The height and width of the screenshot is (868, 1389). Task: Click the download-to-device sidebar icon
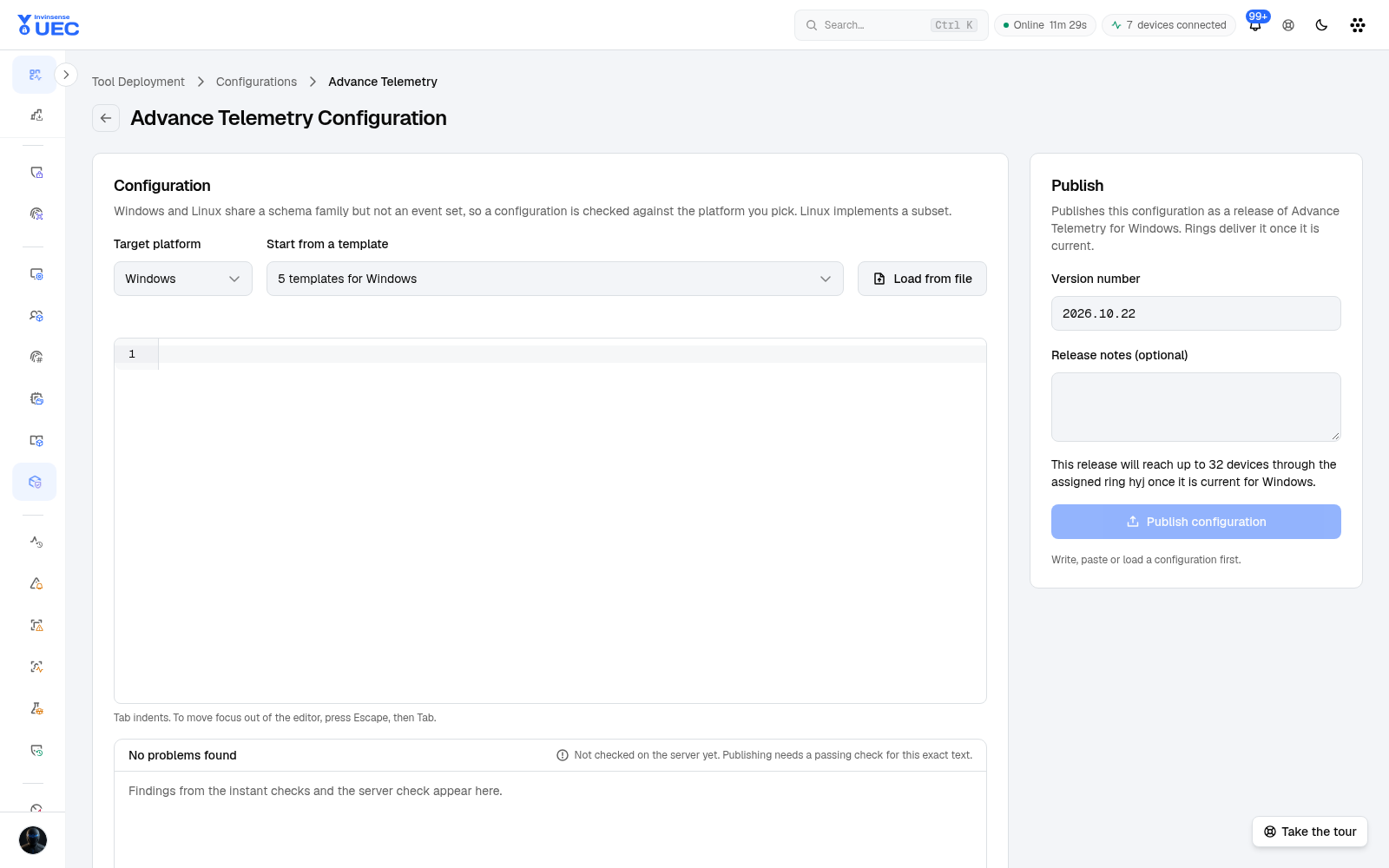36,115
